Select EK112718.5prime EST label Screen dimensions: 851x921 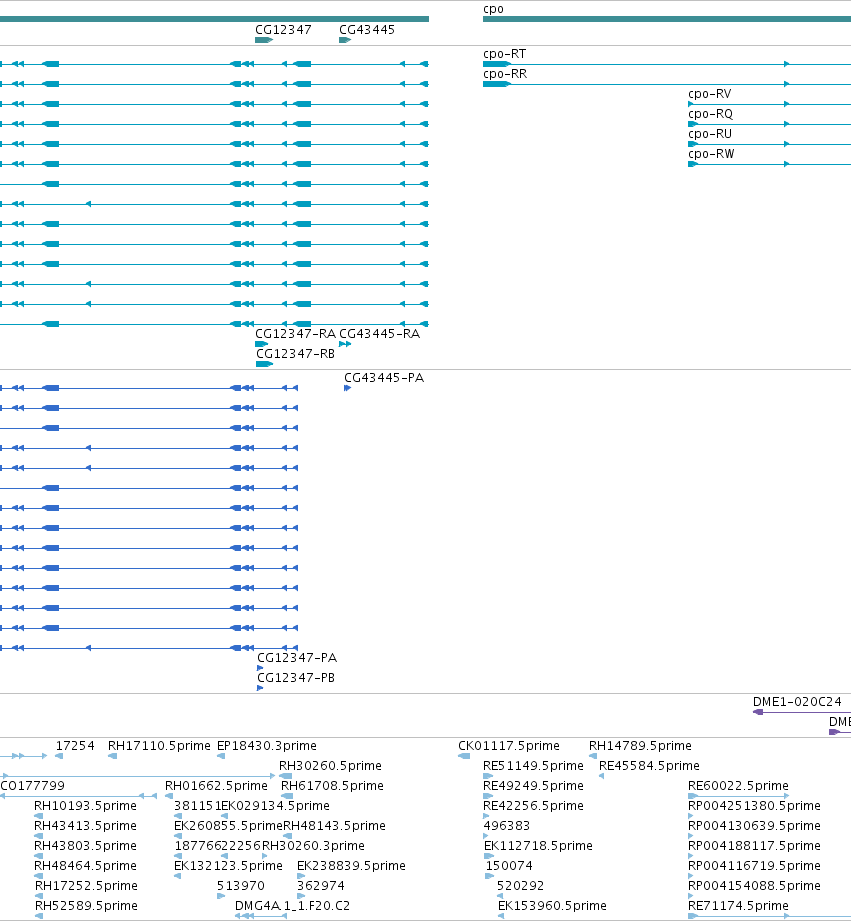pos(538,845)
